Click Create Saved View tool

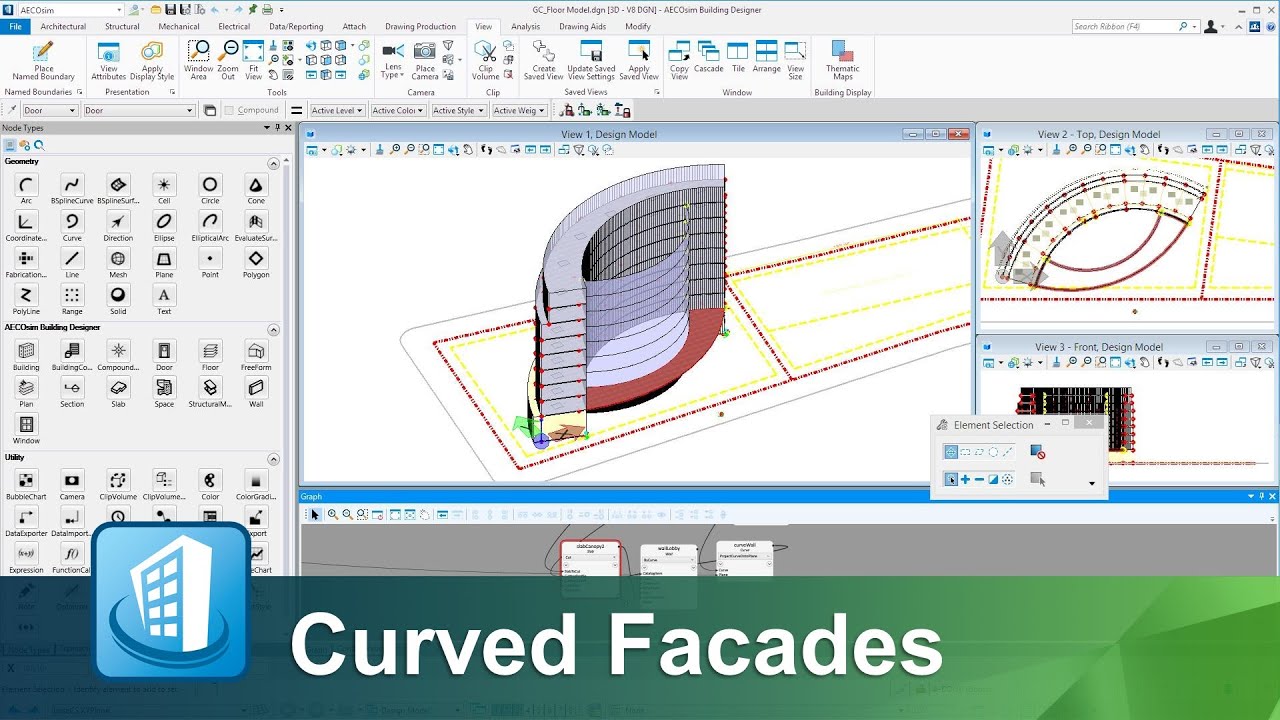pyautogui.click(x=544, y=61)
